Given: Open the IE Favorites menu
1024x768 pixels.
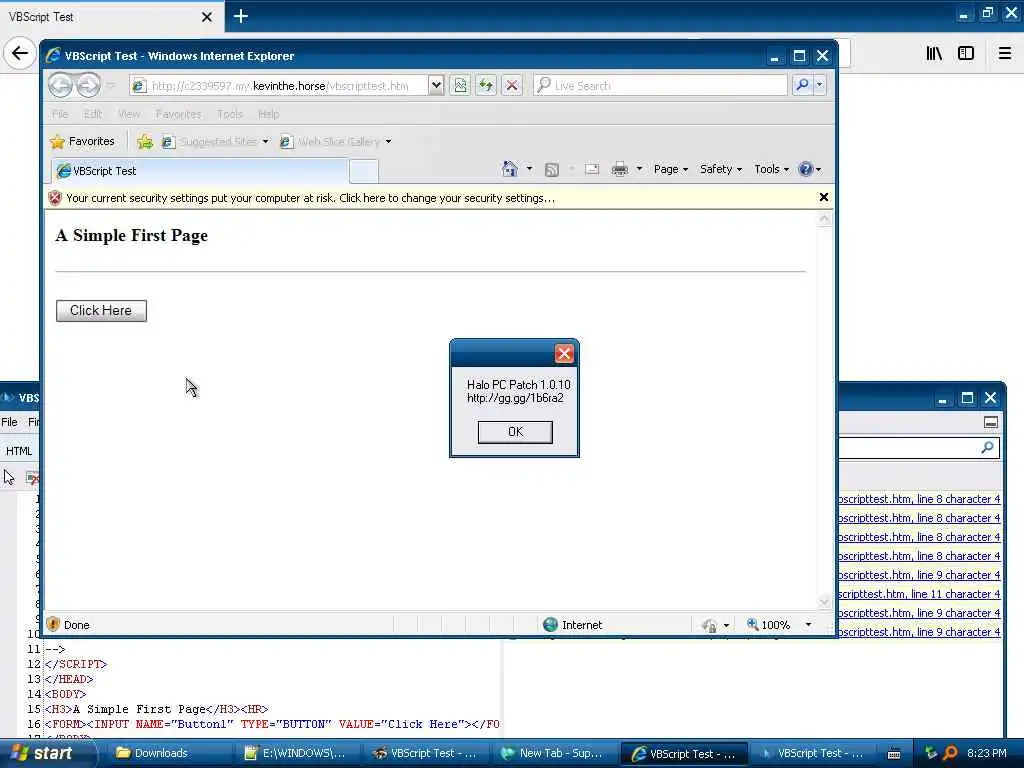Looking at the screenshot, I should (178, 114).
